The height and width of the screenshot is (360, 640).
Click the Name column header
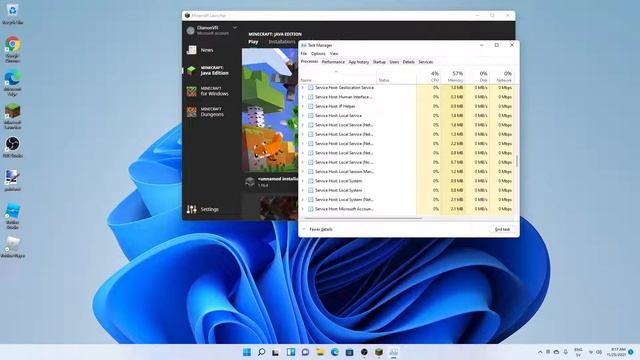pyautogui.click(x=338, y=76)
